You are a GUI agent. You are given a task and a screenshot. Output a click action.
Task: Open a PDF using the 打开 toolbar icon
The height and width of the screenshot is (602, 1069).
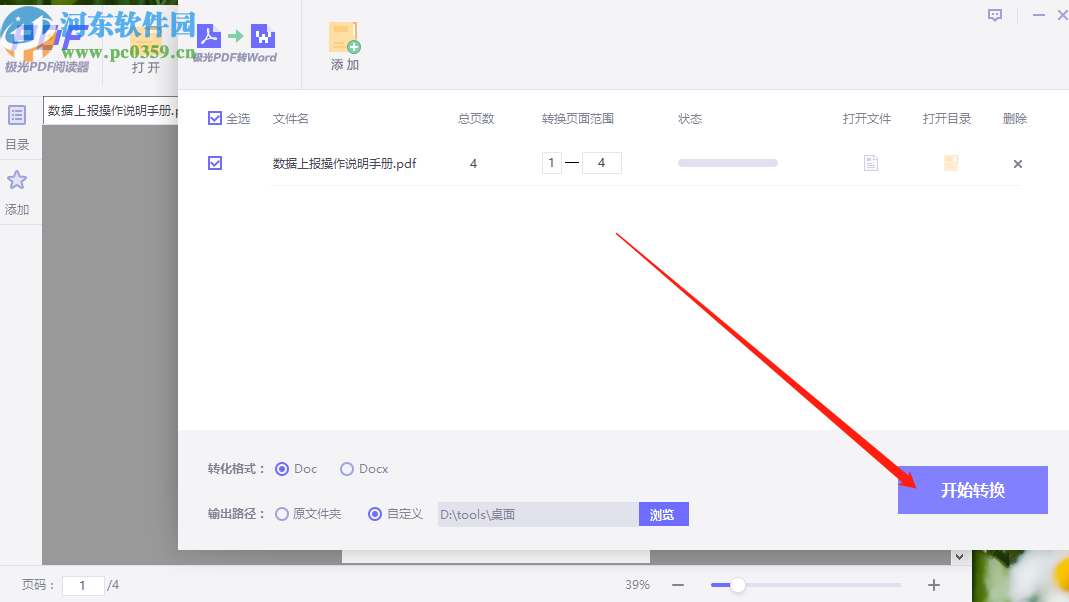click(144, 45)
